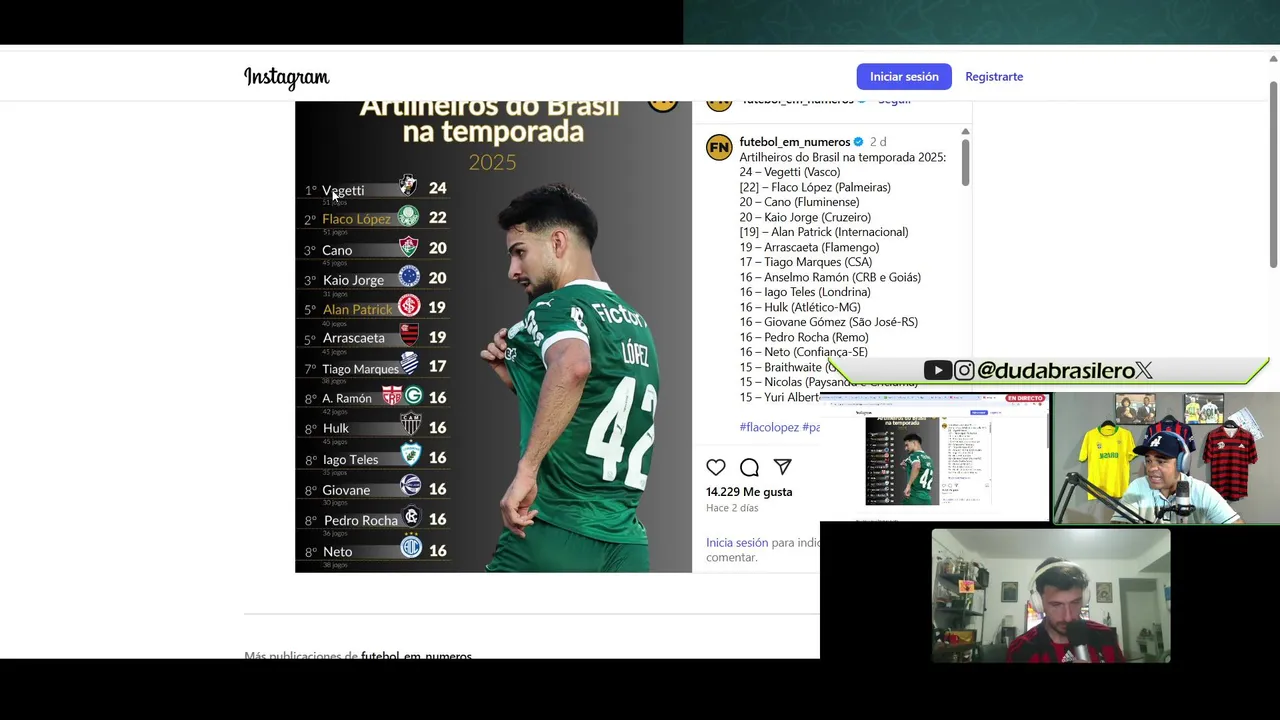Click the X icon after @dudabrasilero
The image size is (1280, 720).
[x=1144, y=370]
